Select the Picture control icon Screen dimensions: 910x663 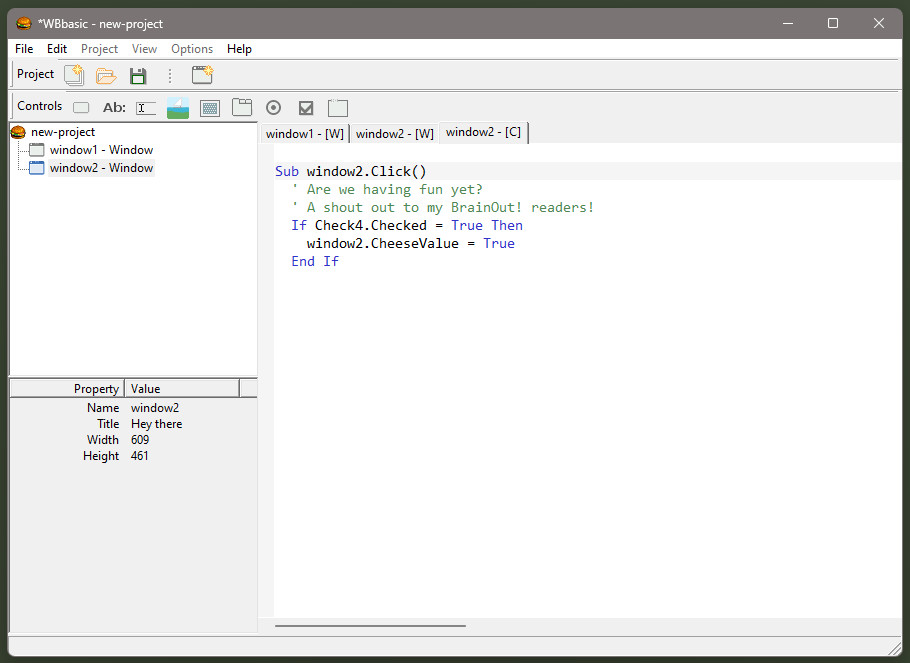(178, 108)
